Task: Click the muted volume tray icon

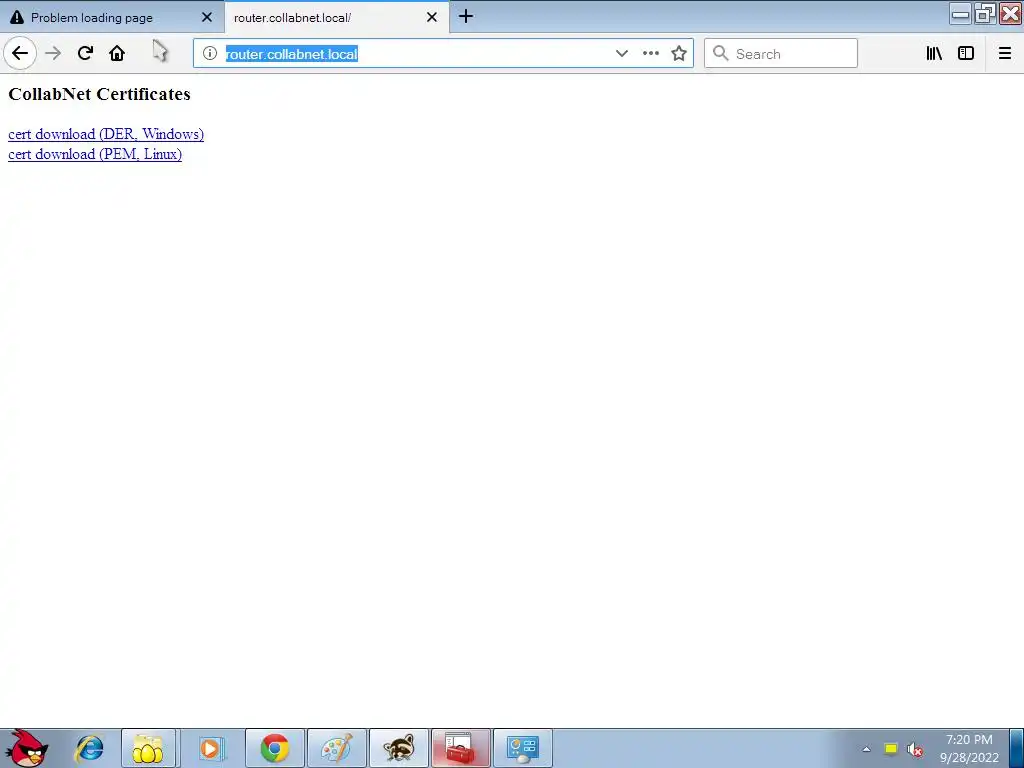Action: pos(916,749)
